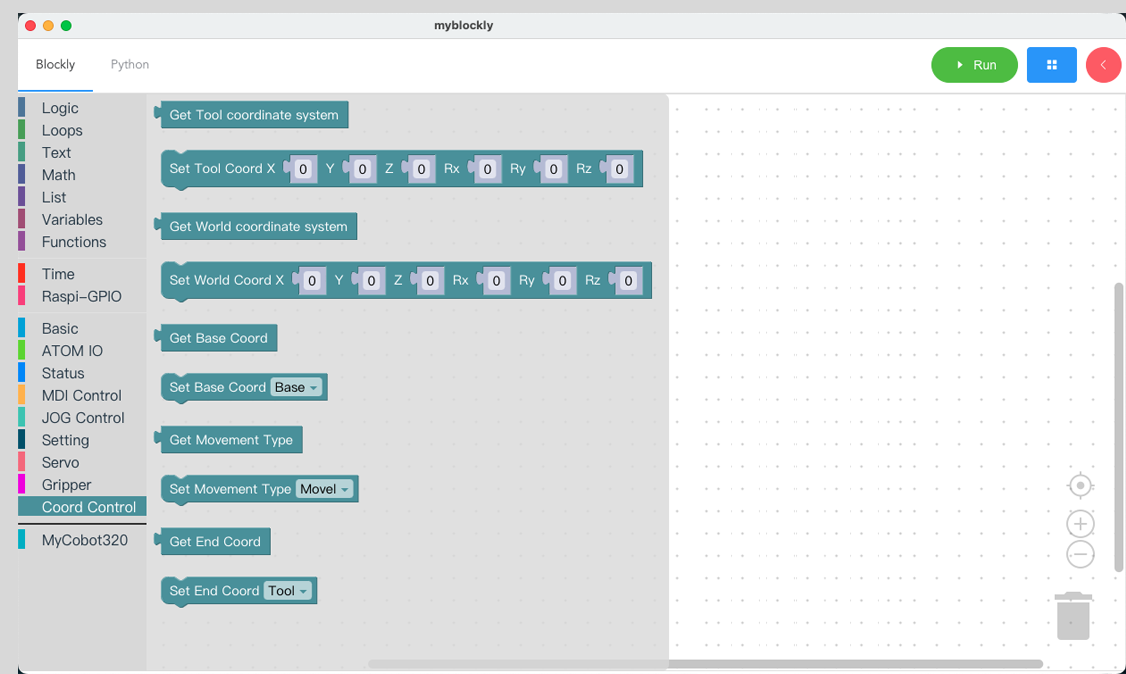
Task: Click the center workspace crosshair icon
Action: pyautogui.click(x=1080, y=486)
